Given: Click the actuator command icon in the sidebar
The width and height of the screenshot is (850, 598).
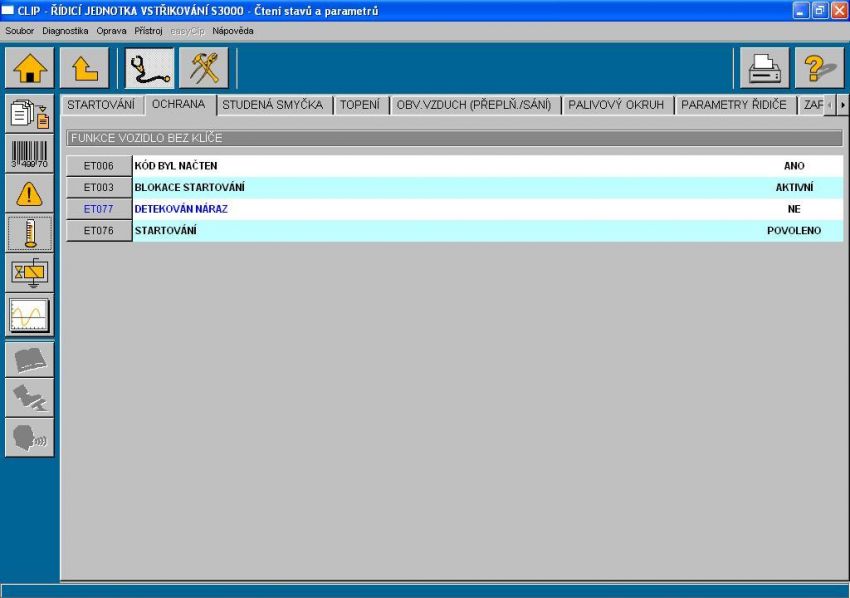Looking at the screenshot, I should (30, 275).
